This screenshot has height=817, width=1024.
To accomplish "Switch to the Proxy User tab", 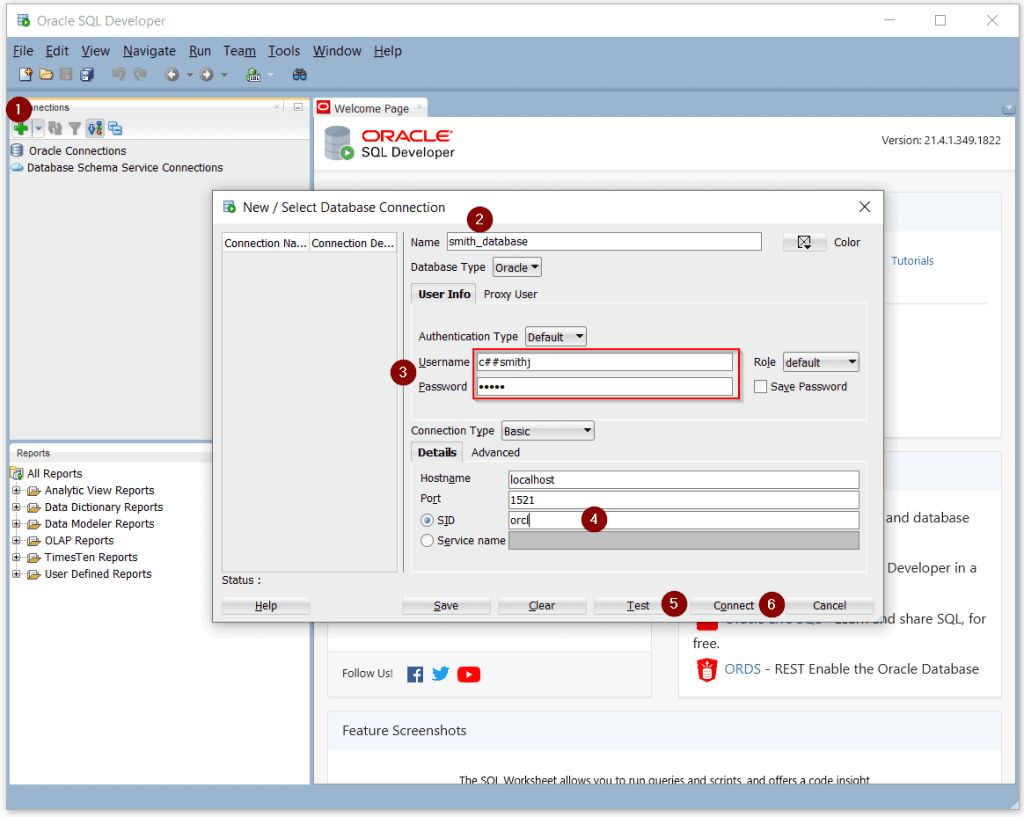I will [511, 295].
